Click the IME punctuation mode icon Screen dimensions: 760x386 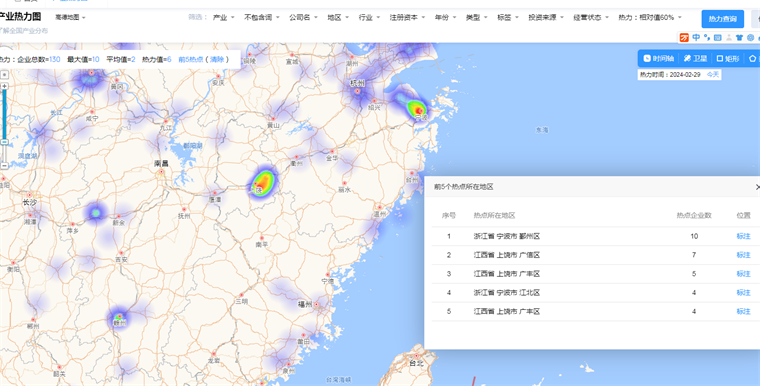click(707, 37)
